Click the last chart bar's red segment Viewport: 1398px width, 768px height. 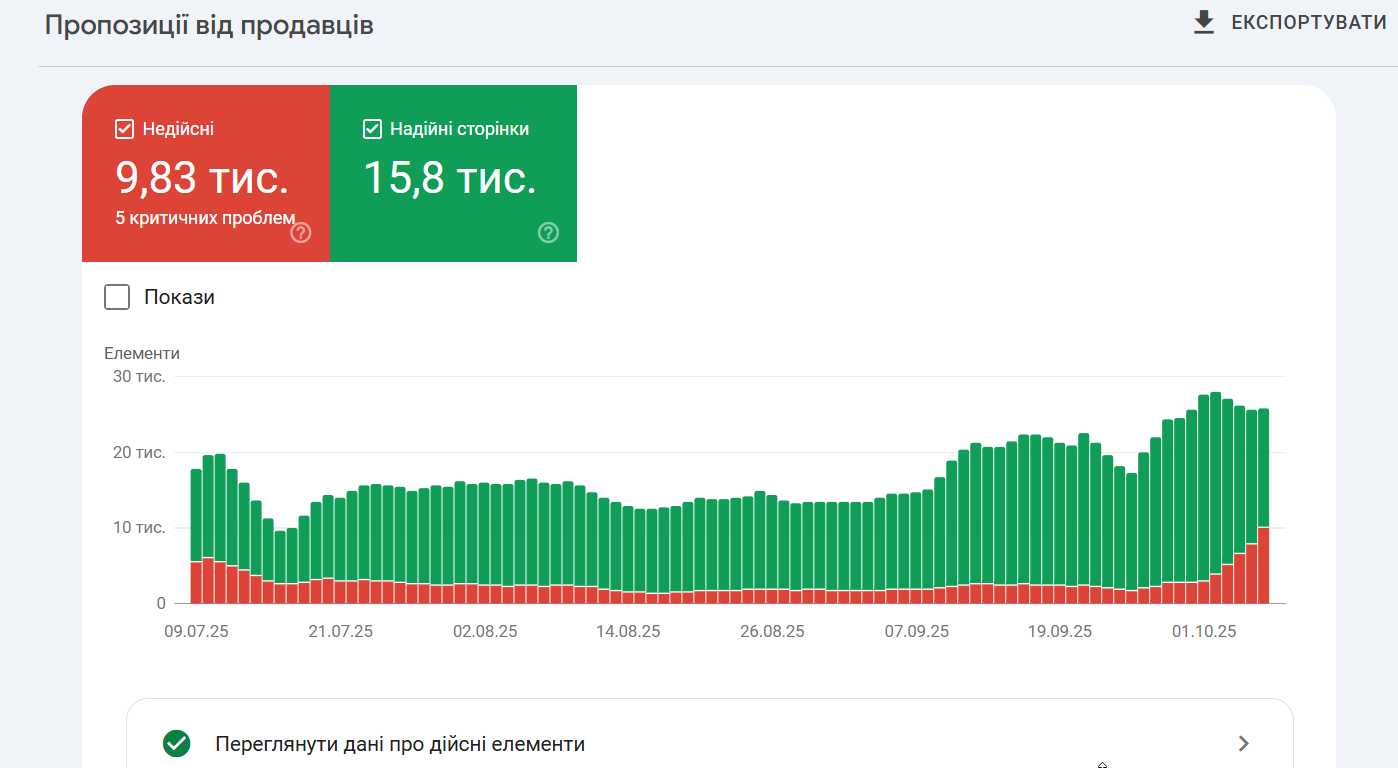1263,565
